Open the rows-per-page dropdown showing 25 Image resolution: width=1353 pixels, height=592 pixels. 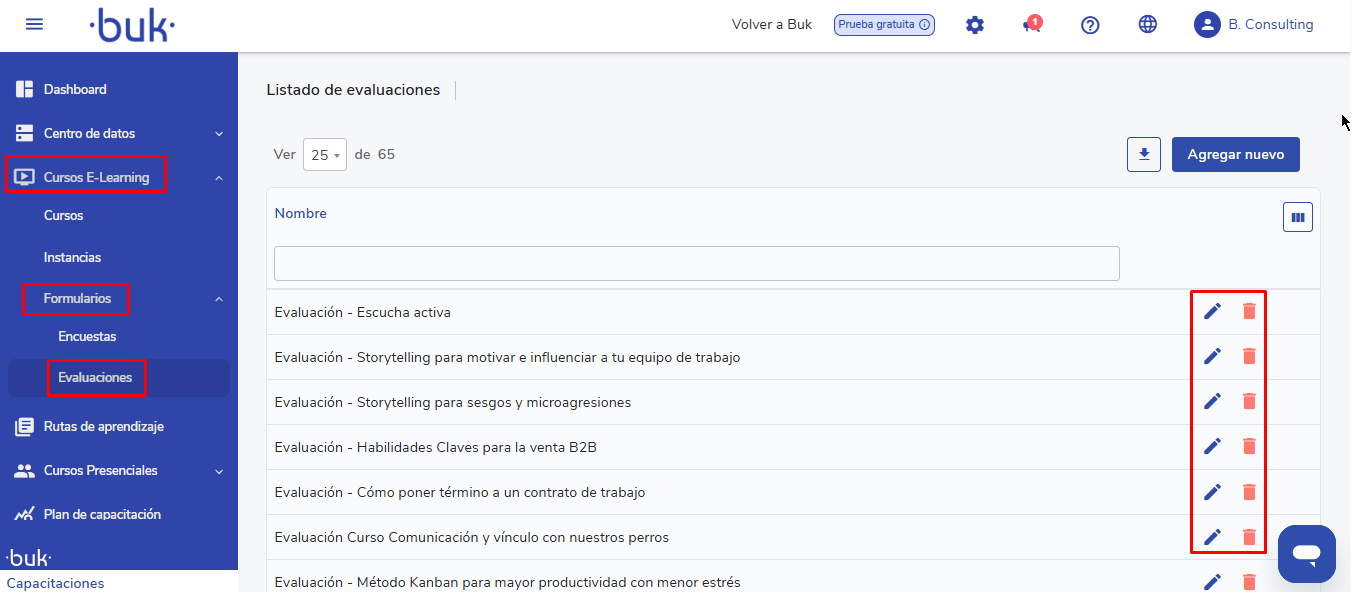click(x=325, y=155)
